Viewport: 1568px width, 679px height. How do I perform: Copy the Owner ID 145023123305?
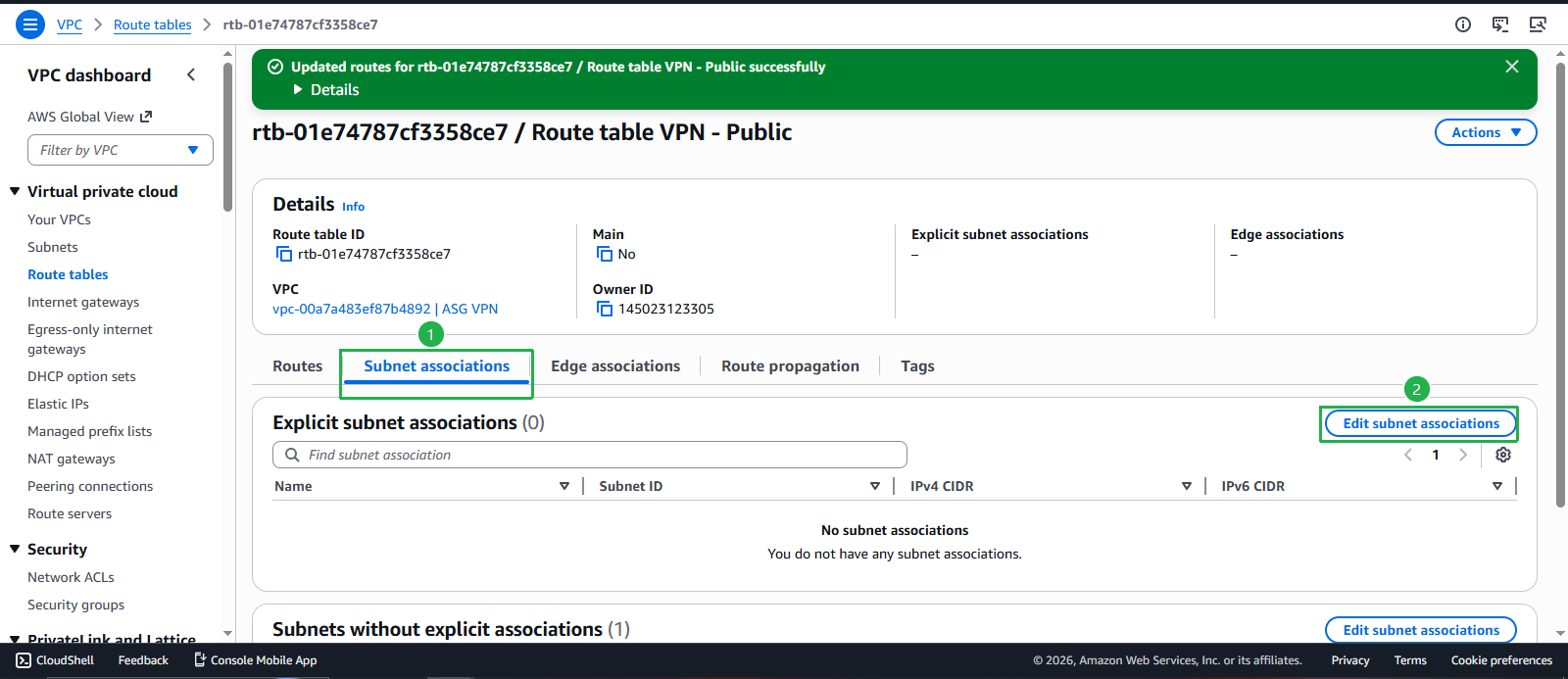coord(605,310)
